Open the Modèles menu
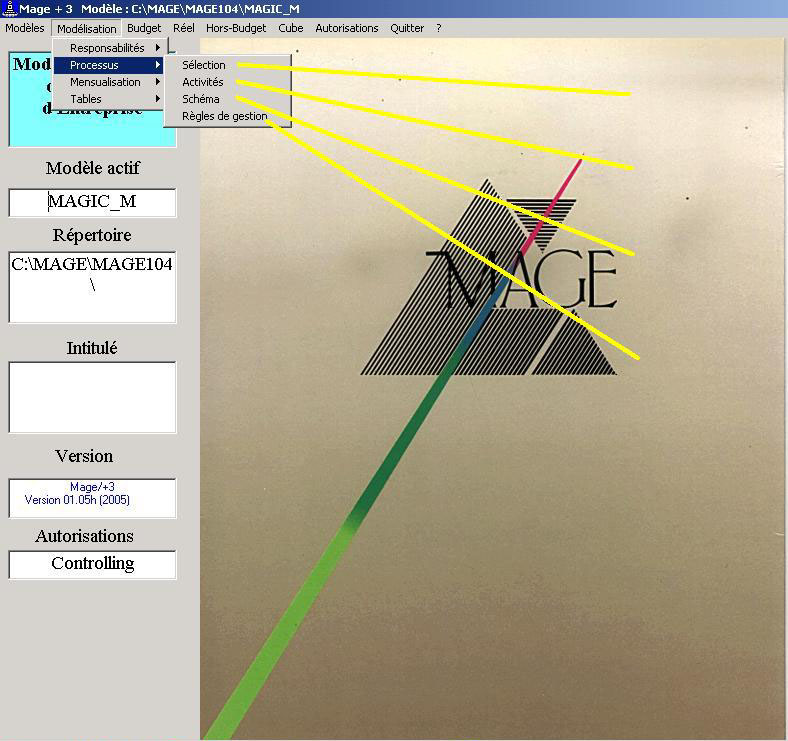The height and width of the screenshot is (741, 788). click(25, 28)
